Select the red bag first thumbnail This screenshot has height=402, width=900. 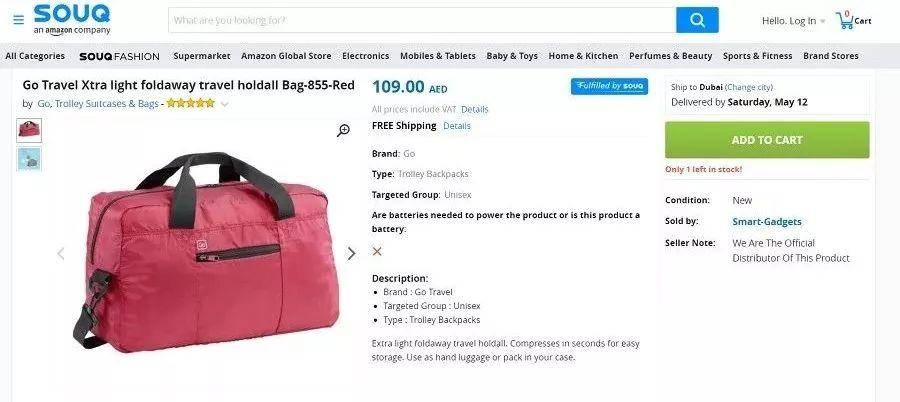[x=29, y=130]
